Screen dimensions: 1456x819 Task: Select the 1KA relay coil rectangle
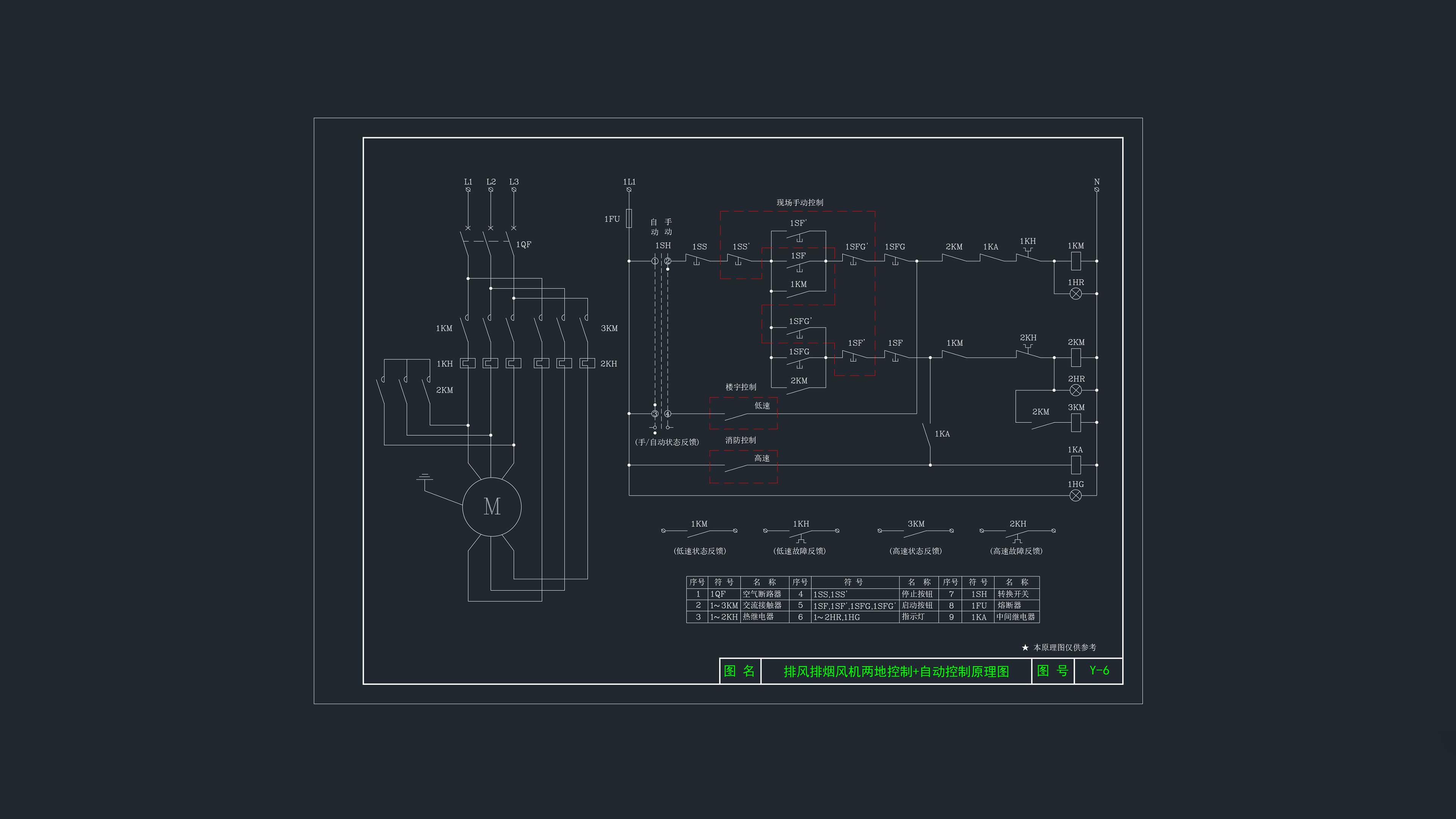[1076, 464]
